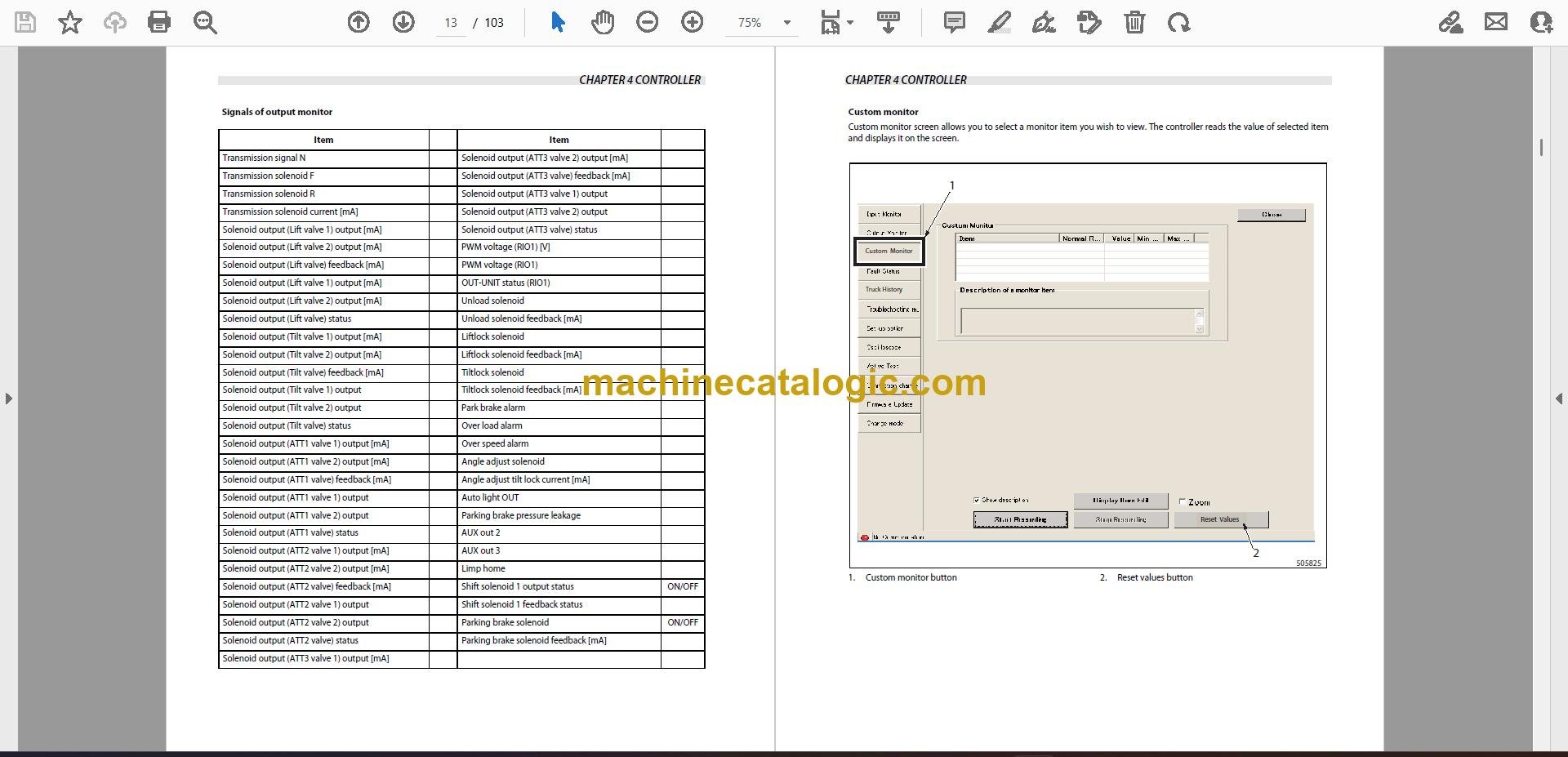Print the document

tap(159, 22)
